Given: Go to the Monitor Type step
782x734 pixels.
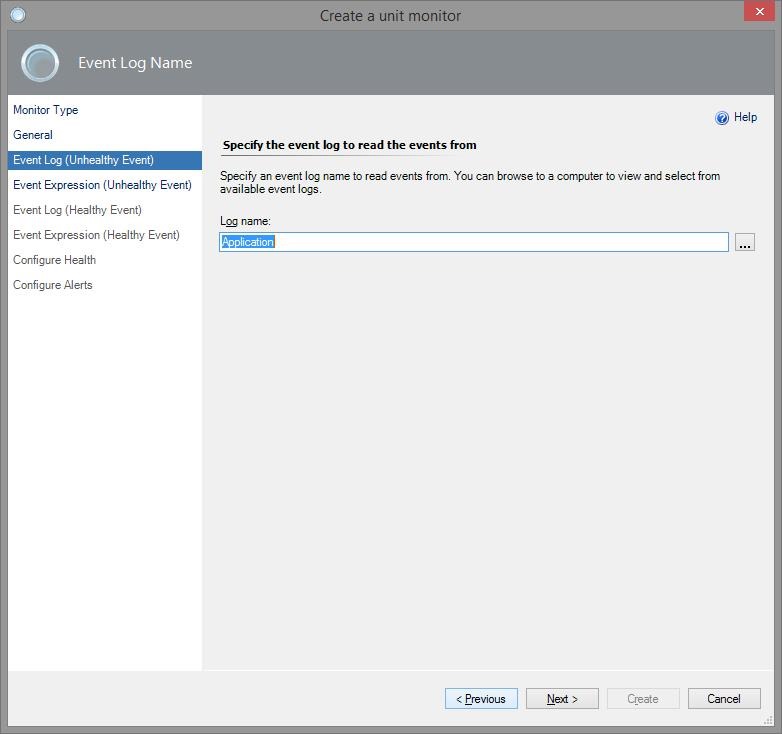Looking at the screenshot, I should [45, 110].
